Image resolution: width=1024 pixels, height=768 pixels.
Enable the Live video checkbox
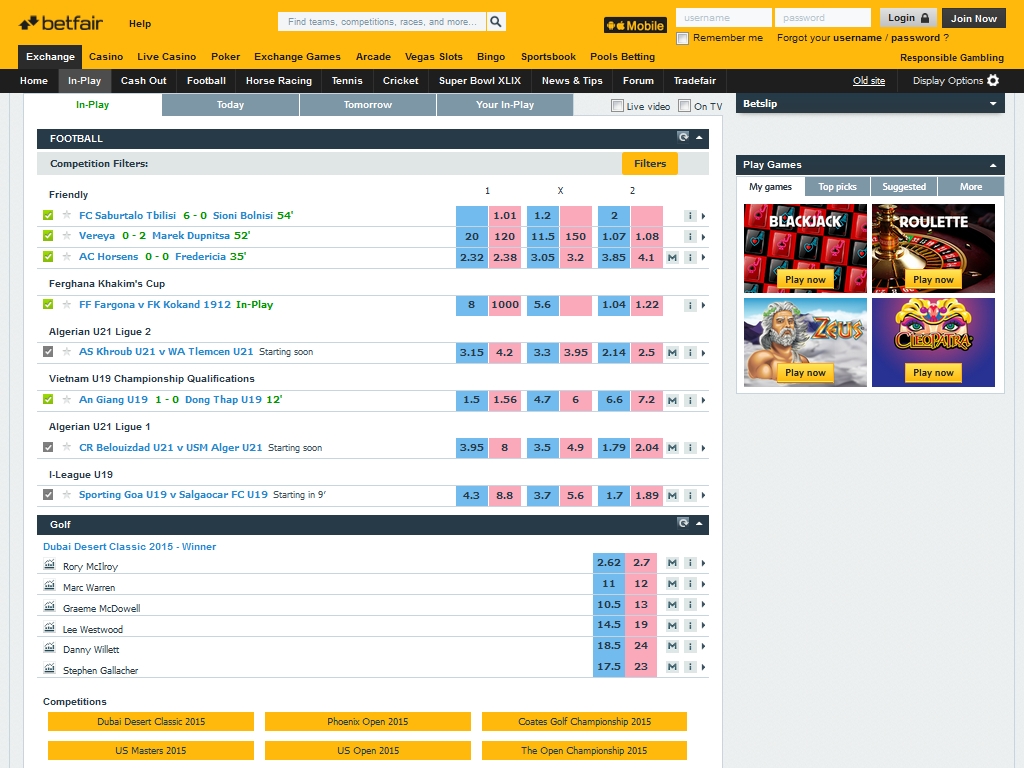(x=617, y=106)
